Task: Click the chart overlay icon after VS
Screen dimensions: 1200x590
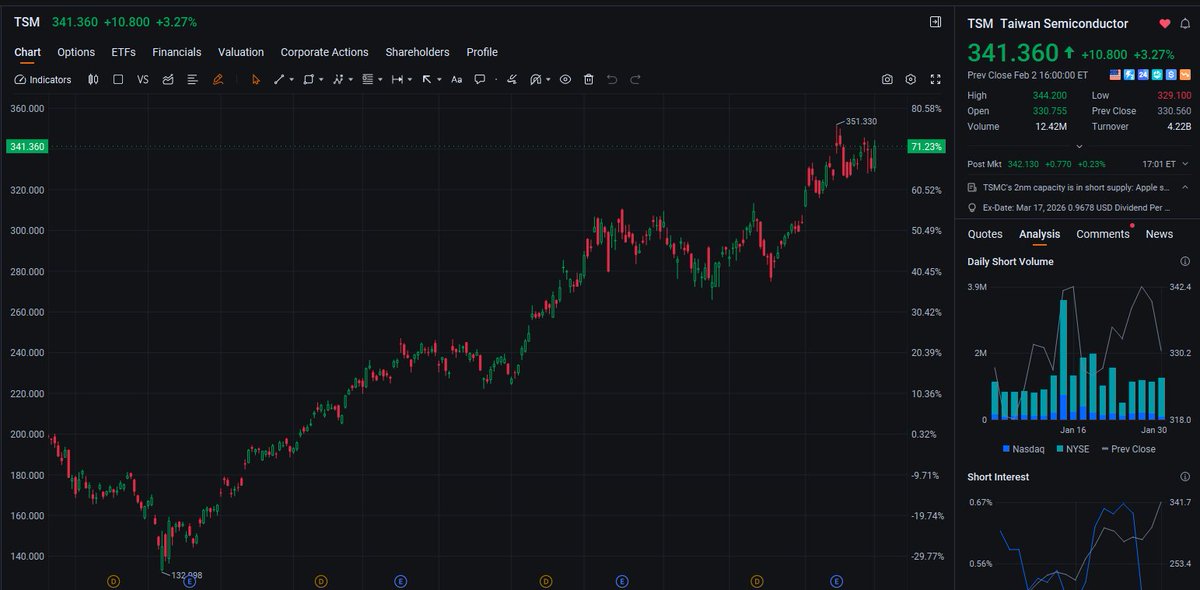Action: [168, 79]
